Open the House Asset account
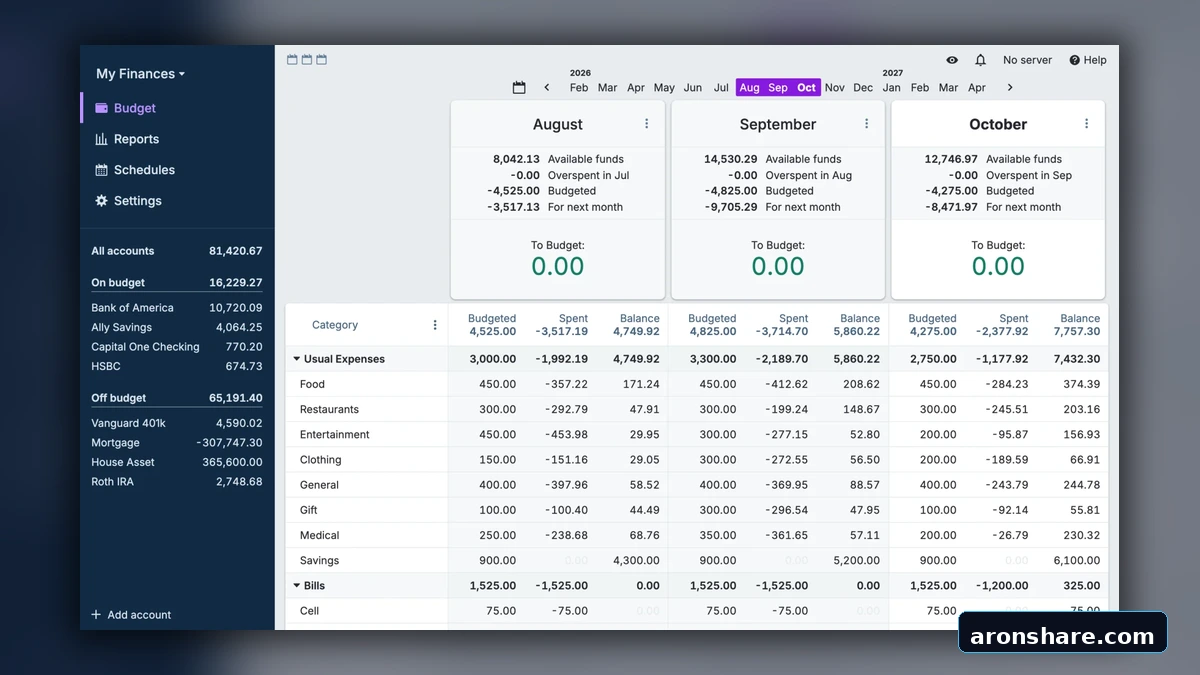The image size is (1200, 675). point(177,462)
